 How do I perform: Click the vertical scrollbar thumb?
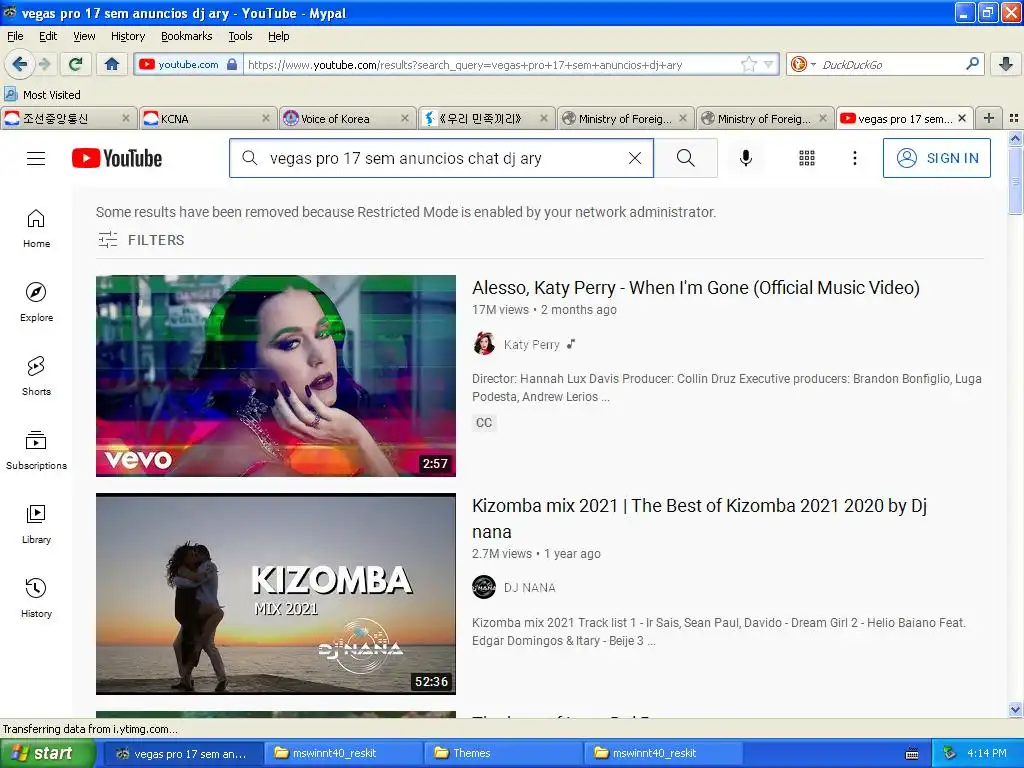click(x=1016, y=180)
